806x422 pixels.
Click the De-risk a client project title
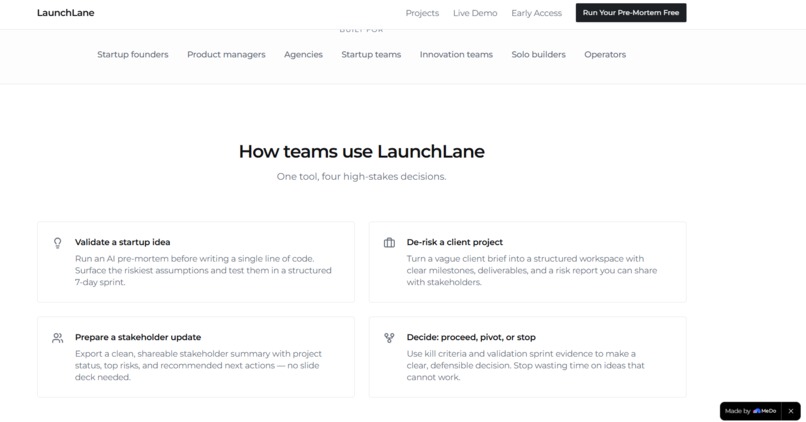(454, 242)
